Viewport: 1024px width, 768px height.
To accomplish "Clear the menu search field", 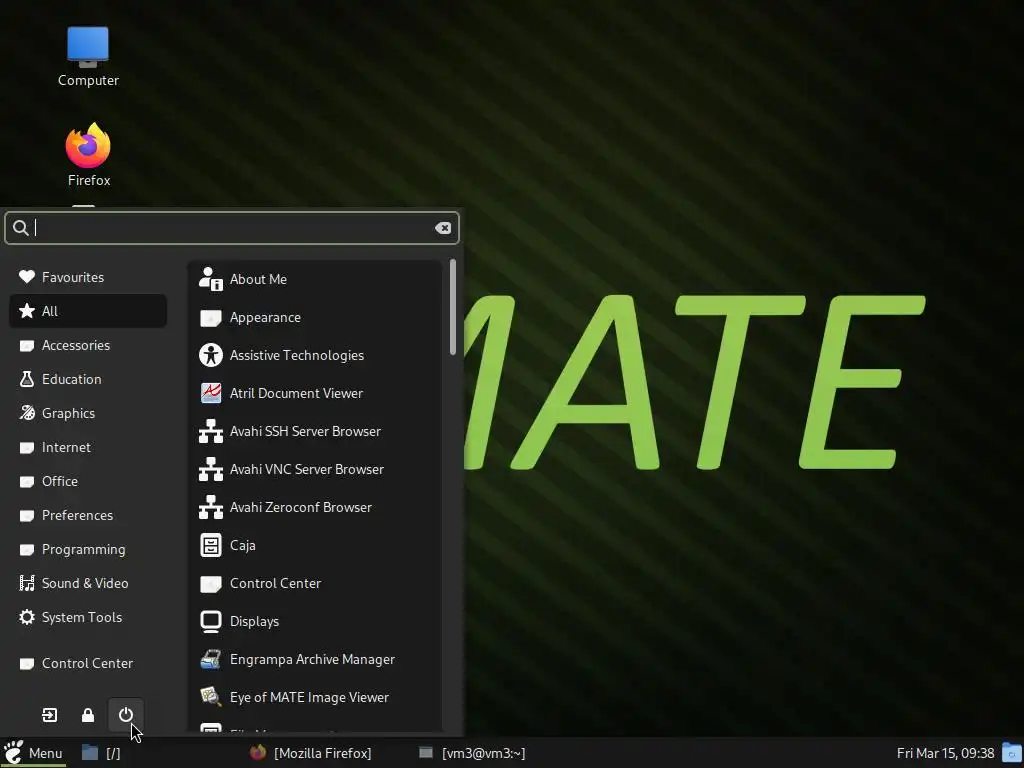I will pyautogui.click(x=443, y=227).
